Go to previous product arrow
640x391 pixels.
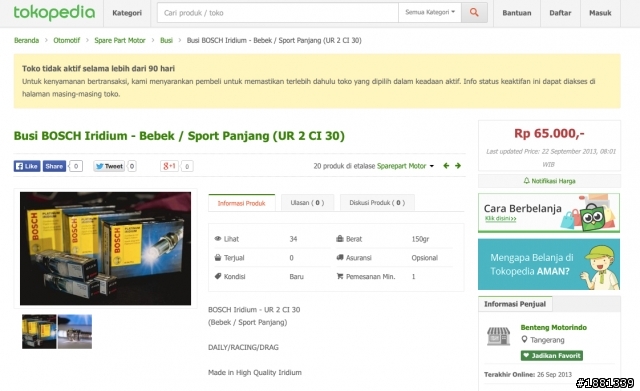[x=446, y=166]
